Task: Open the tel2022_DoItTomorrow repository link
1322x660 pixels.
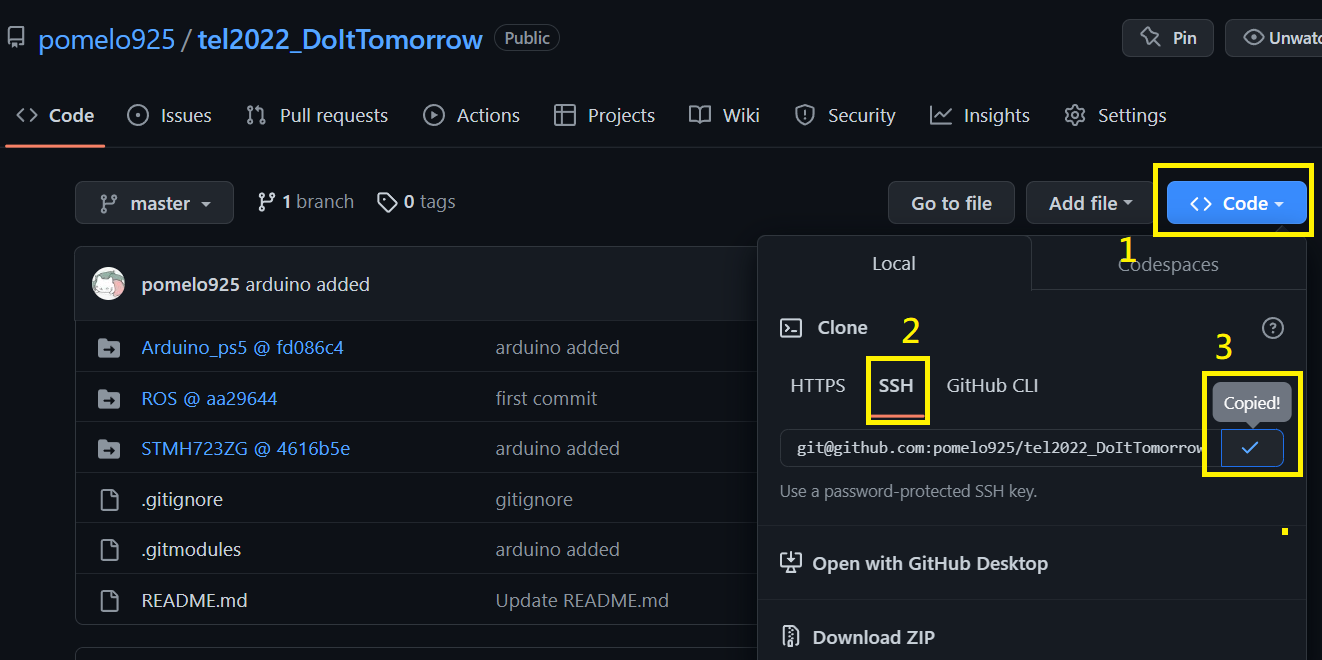Action: (x=340, y=39)
